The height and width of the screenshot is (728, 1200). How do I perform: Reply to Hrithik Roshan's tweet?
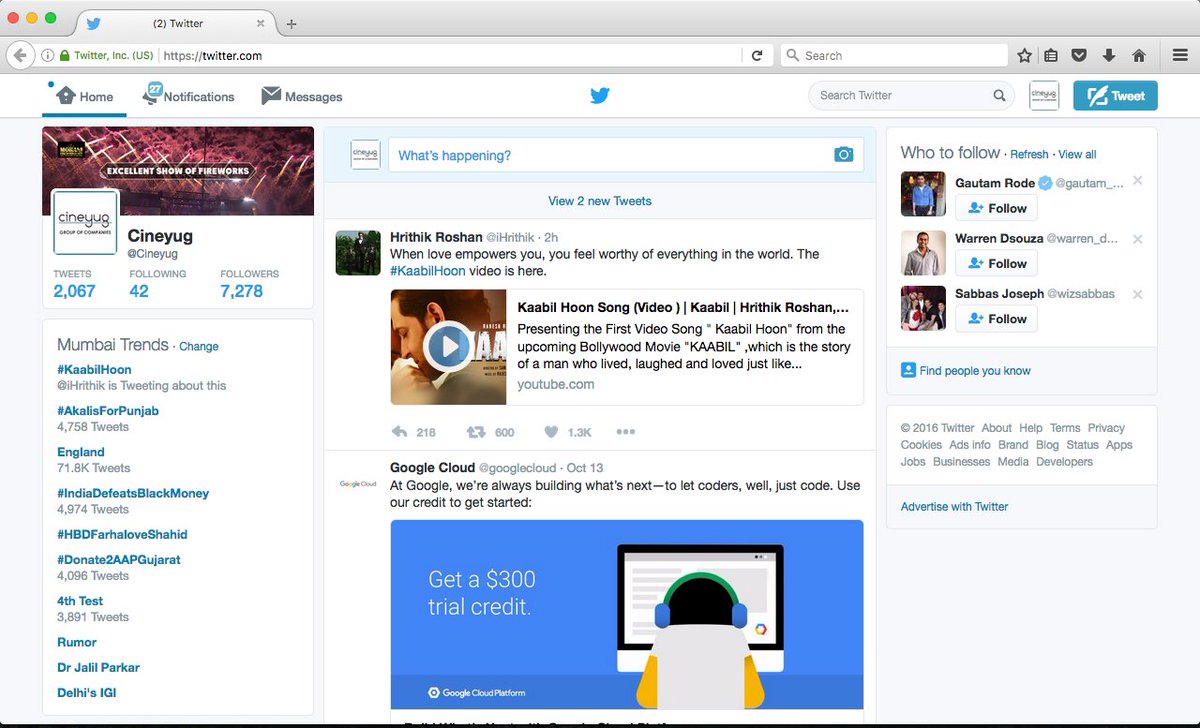click(x=400, y=432)
